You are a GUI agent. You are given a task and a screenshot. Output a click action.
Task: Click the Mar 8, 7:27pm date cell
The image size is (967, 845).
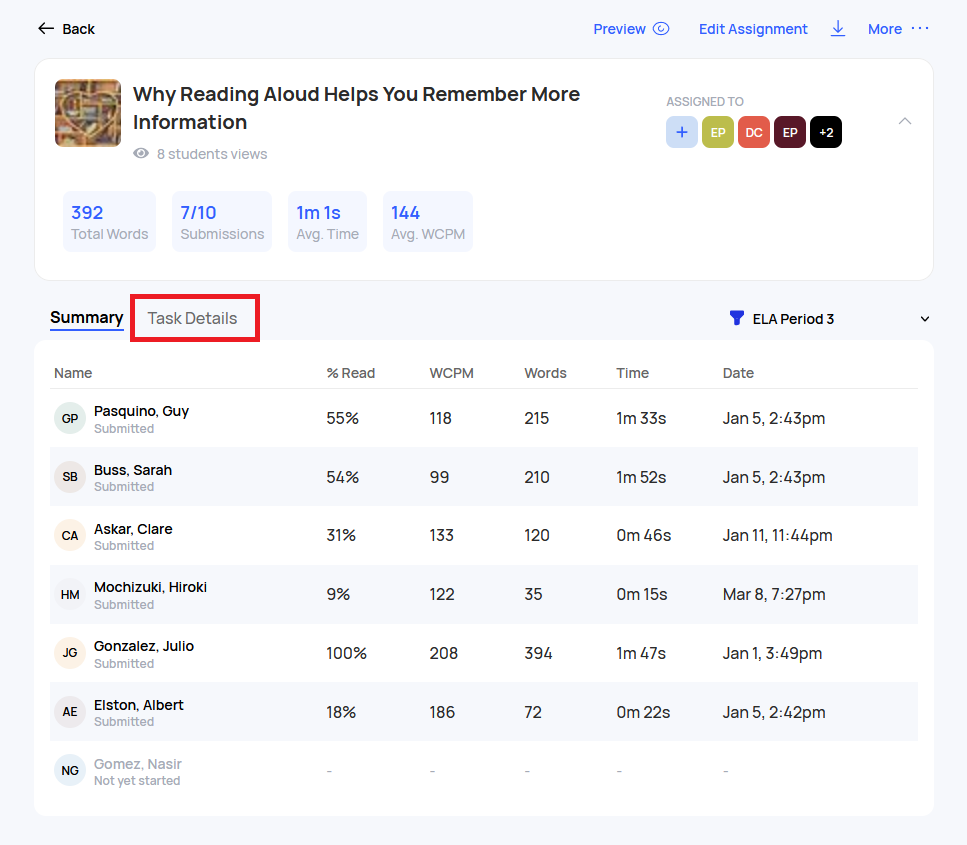(773, 595)
